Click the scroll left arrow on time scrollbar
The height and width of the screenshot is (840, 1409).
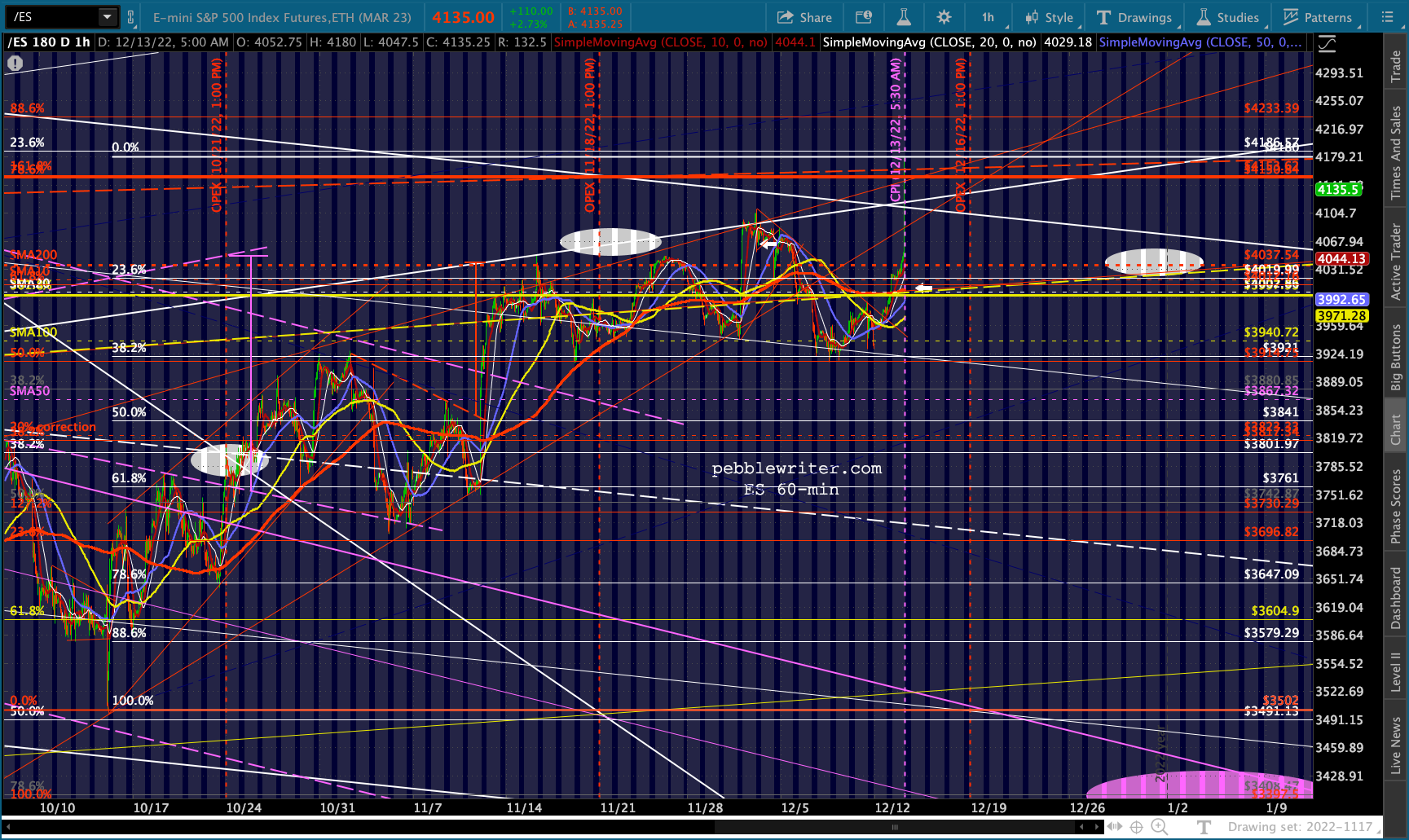click(1081, 827)
